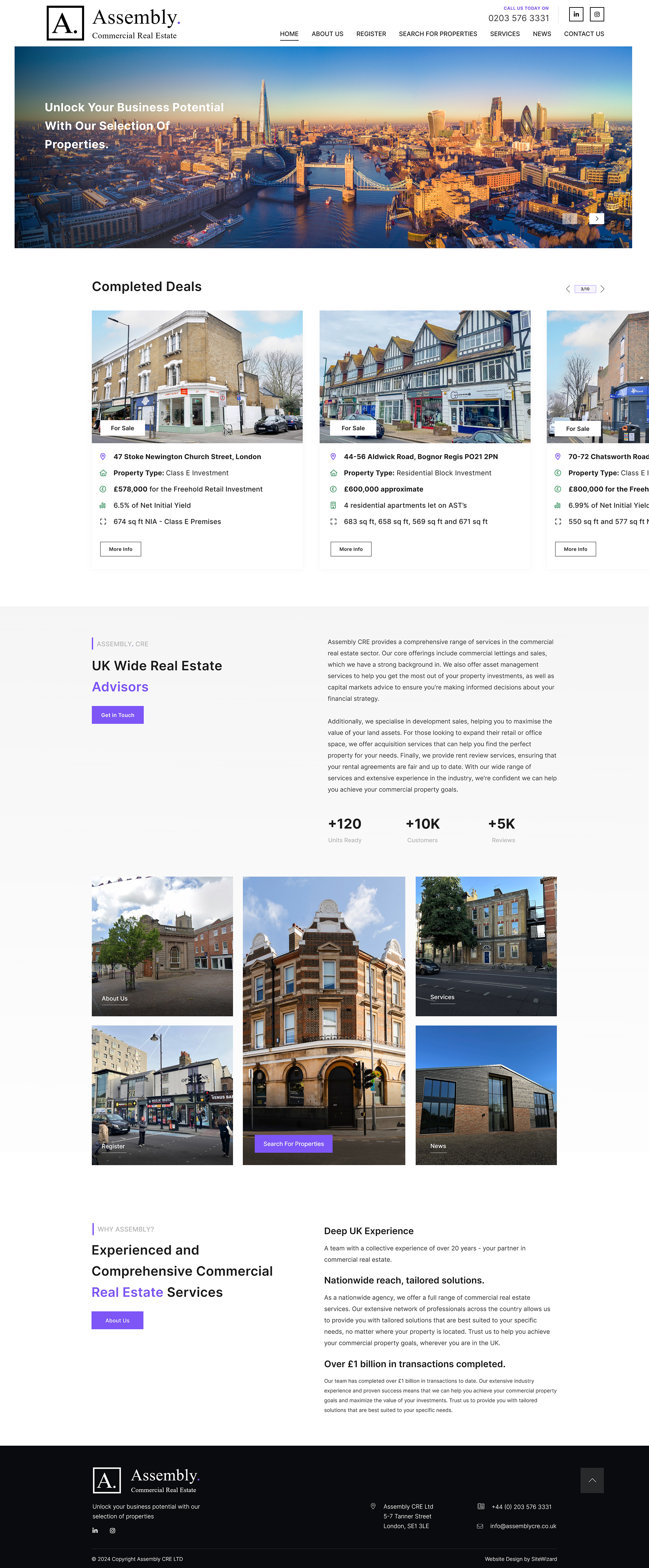
Task: Call the 0203 576 3331 header number
Action: point(519,18)
